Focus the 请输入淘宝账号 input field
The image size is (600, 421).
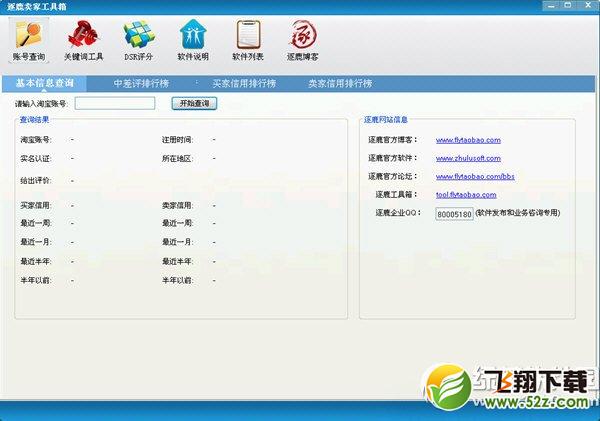pos(115,103)
